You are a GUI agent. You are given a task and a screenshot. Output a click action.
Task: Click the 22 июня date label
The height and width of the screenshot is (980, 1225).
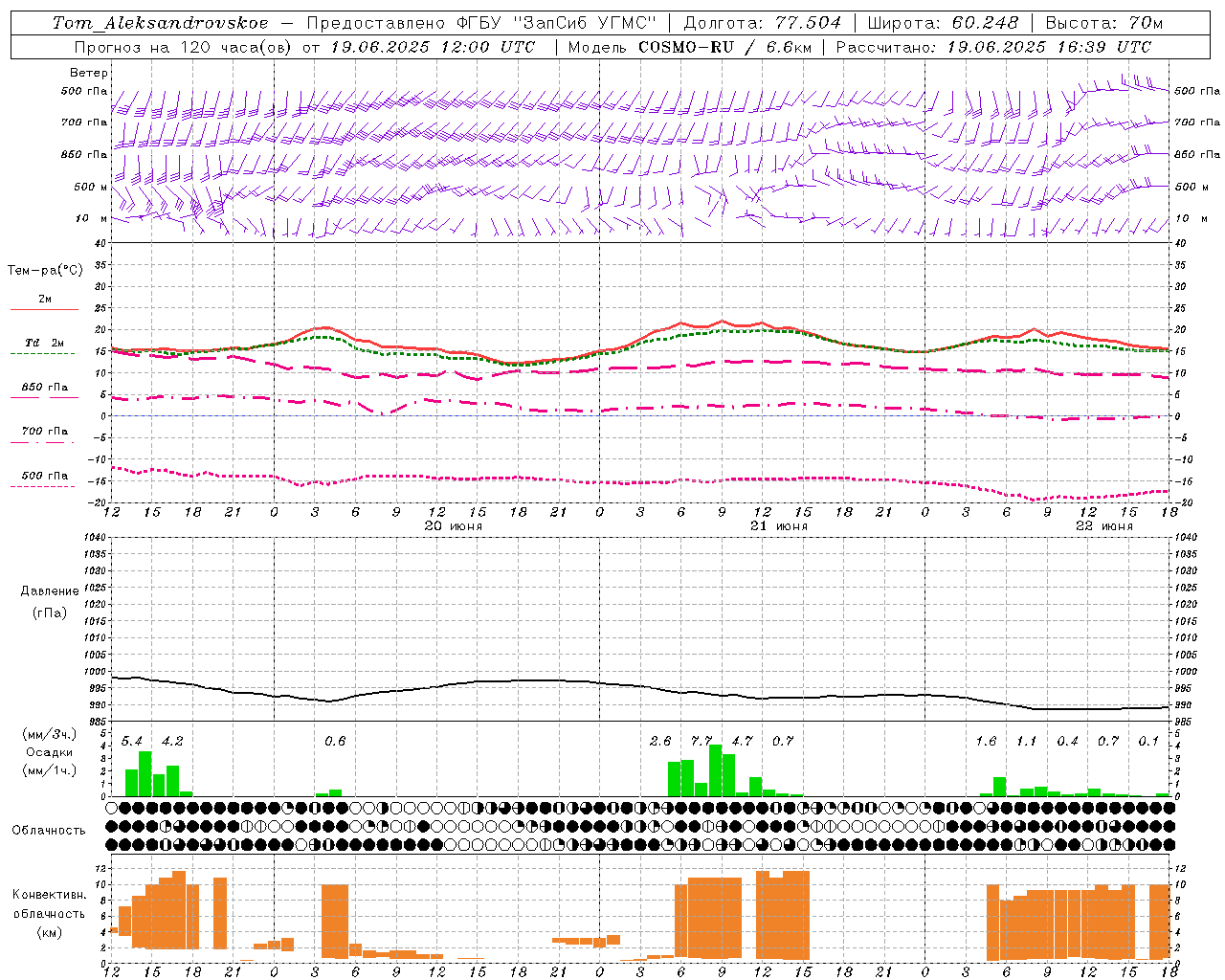pyautogui.click(x=1104, y=526)
